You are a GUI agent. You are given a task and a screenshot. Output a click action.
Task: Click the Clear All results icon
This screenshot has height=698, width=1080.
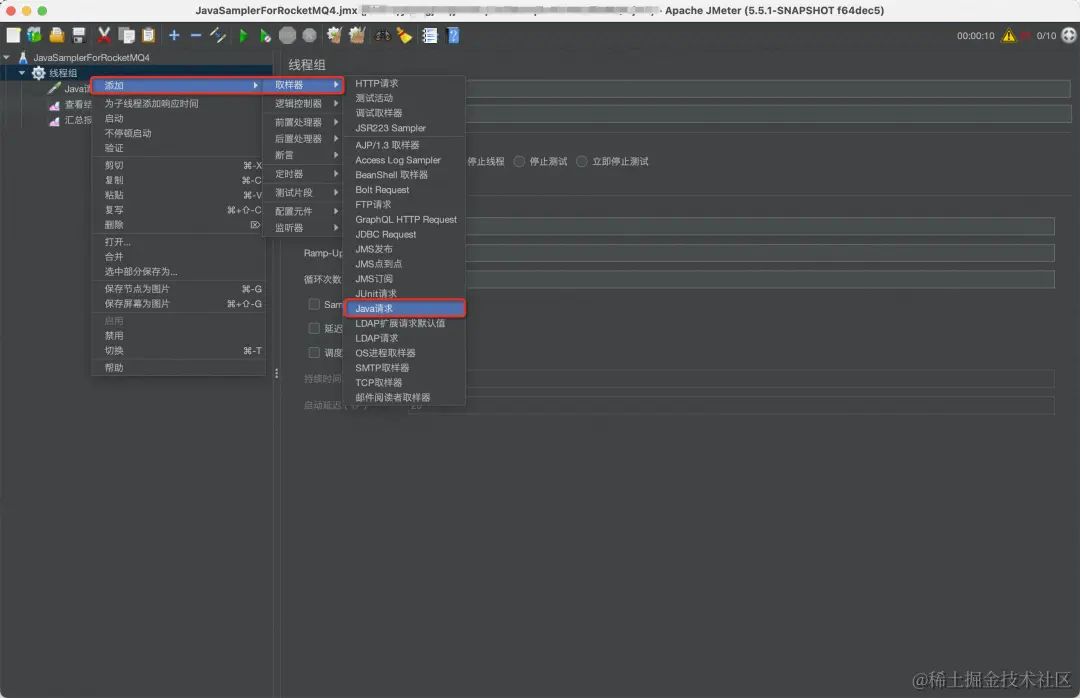click(x=357, y=35)
